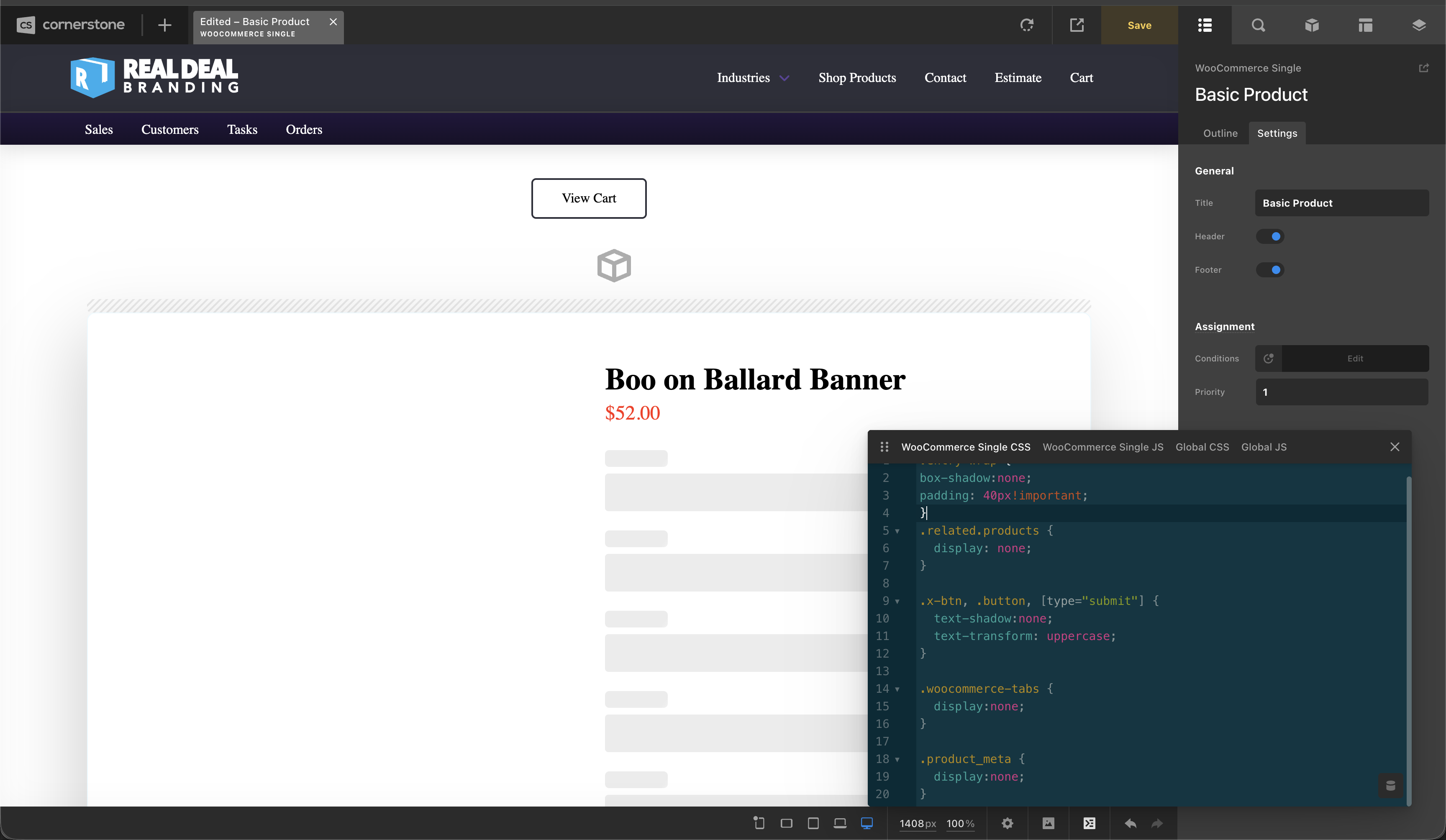Open the settings gear in bottom bar

pyautogui.click(x=1007, y=823)
